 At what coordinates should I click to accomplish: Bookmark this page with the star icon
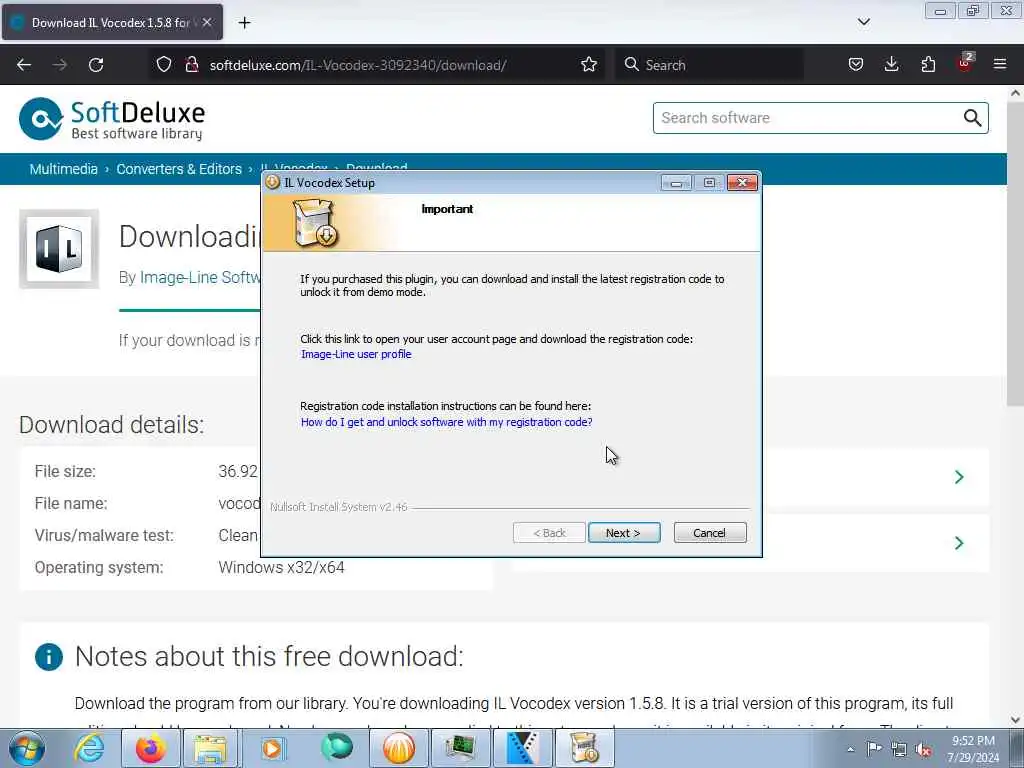pyautogui.click(x=589, y=65)
